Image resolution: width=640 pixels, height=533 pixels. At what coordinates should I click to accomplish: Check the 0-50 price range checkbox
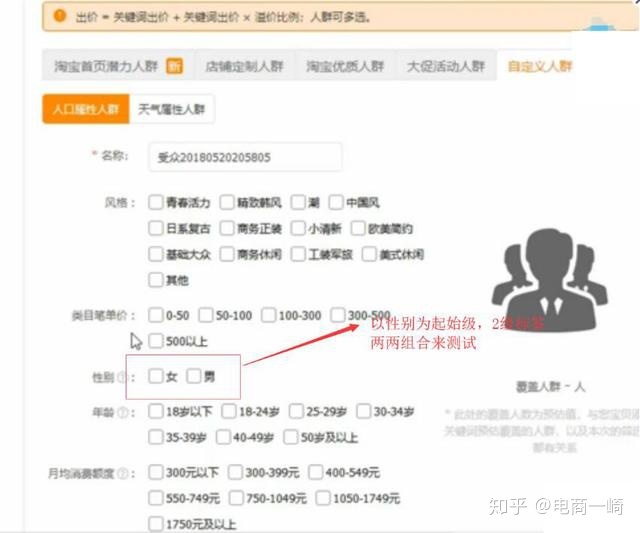click(156, 315)
